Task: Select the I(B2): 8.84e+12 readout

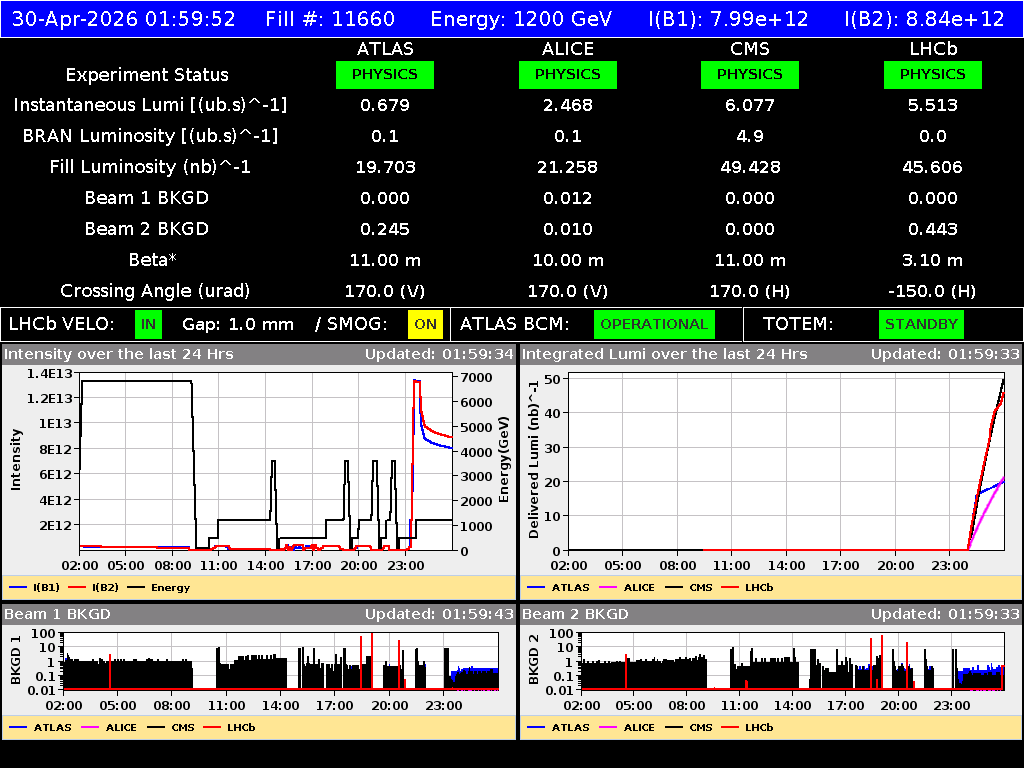Action: tap(924, 19)
